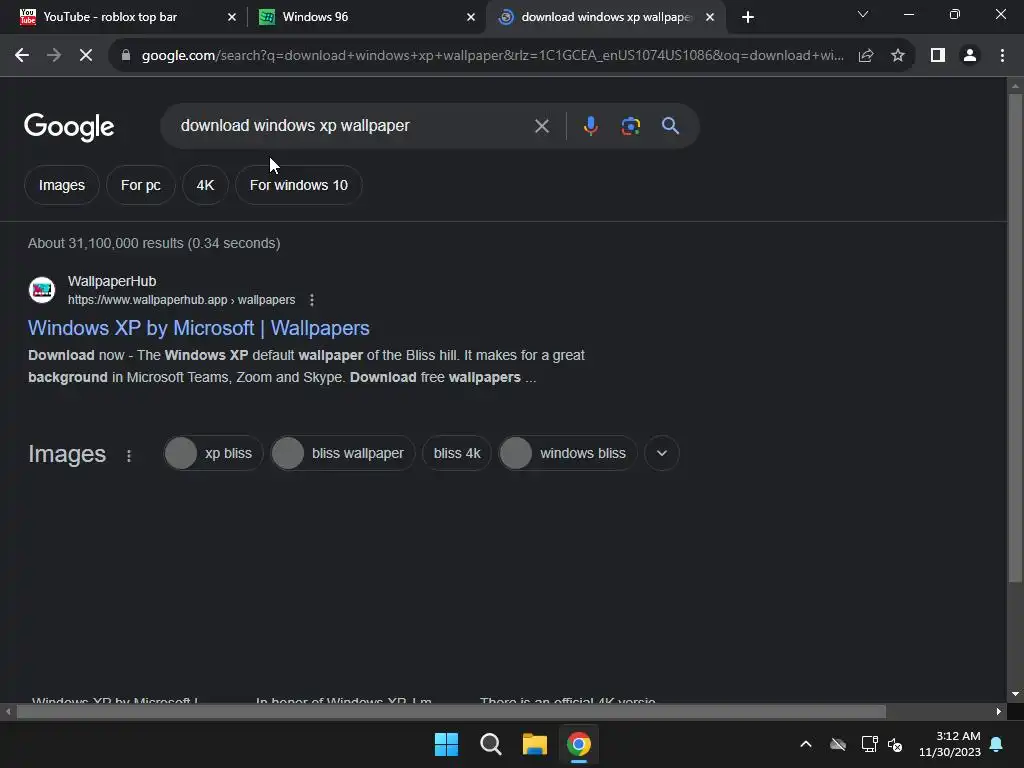Start voice search with the microphone

pos(590,125)
